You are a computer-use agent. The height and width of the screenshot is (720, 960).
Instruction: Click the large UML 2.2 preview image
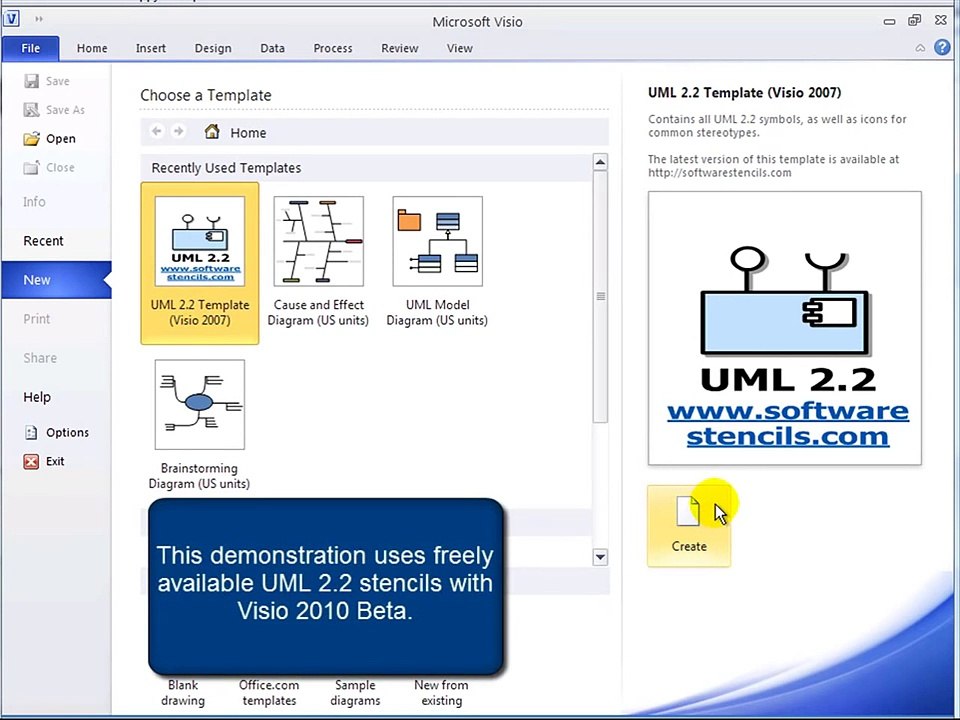click(785, 328)
